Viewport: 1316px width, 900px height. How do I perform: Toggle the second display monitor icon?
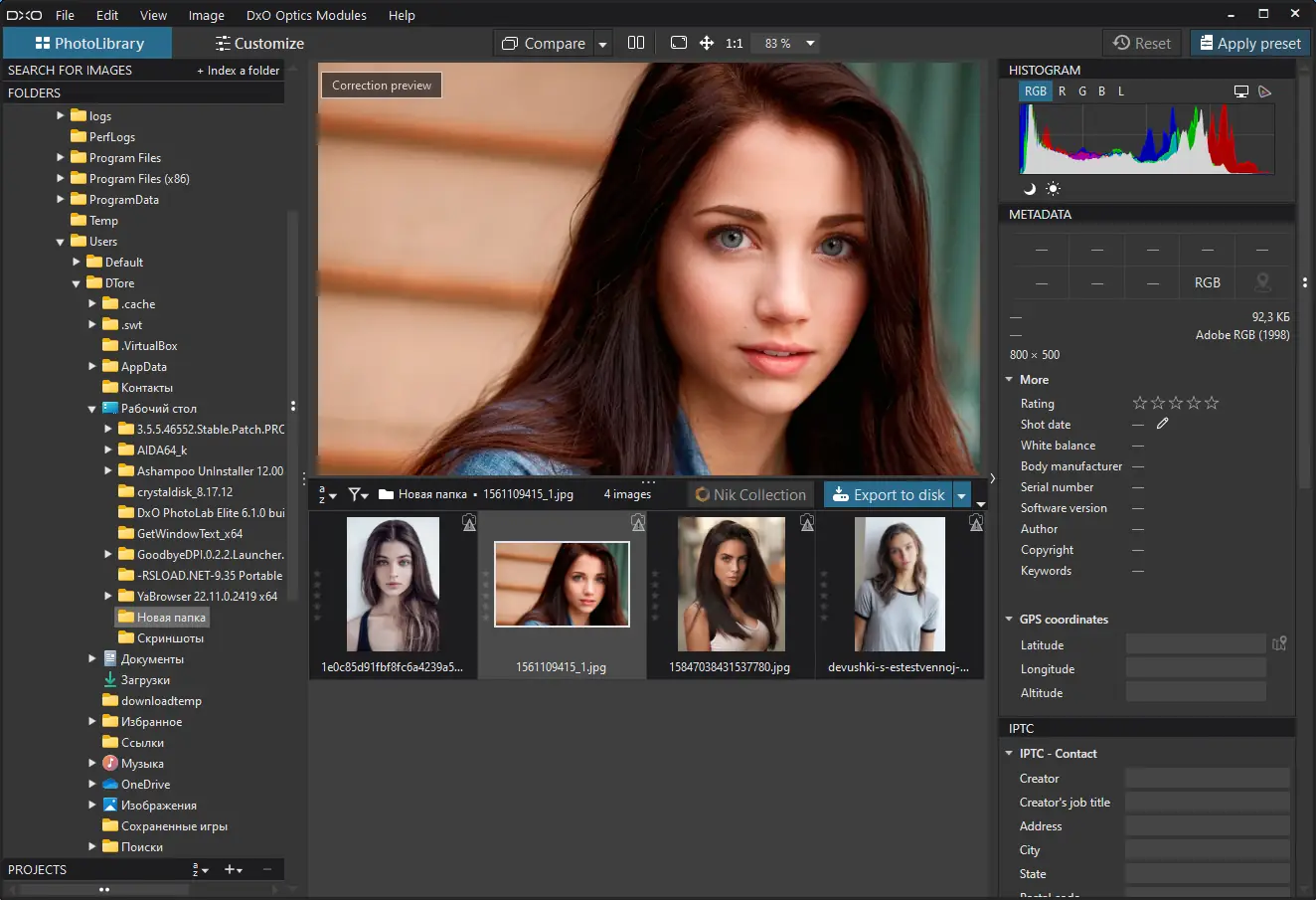tap(1240, 90)
